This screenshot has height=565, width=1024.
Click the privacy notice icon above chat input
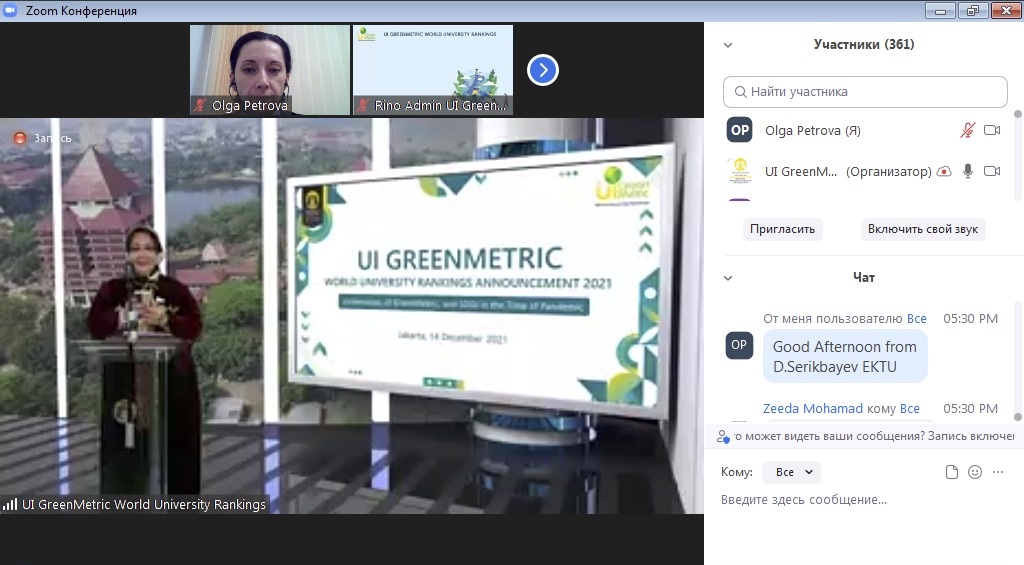(722, 436)
